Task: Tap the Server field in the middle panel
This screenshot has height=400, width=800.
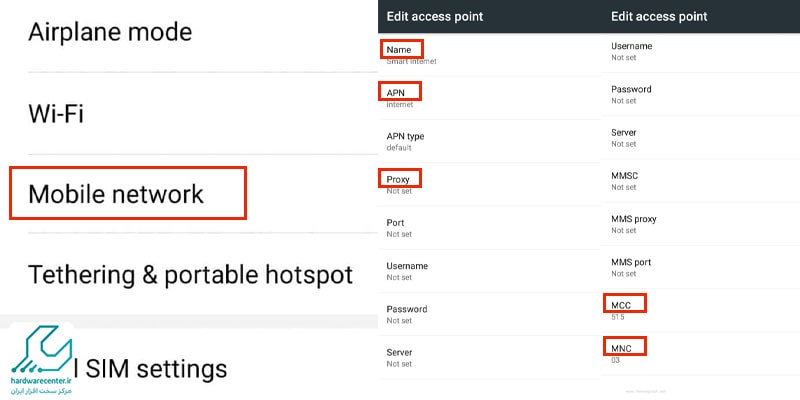Action: [489, 358]
